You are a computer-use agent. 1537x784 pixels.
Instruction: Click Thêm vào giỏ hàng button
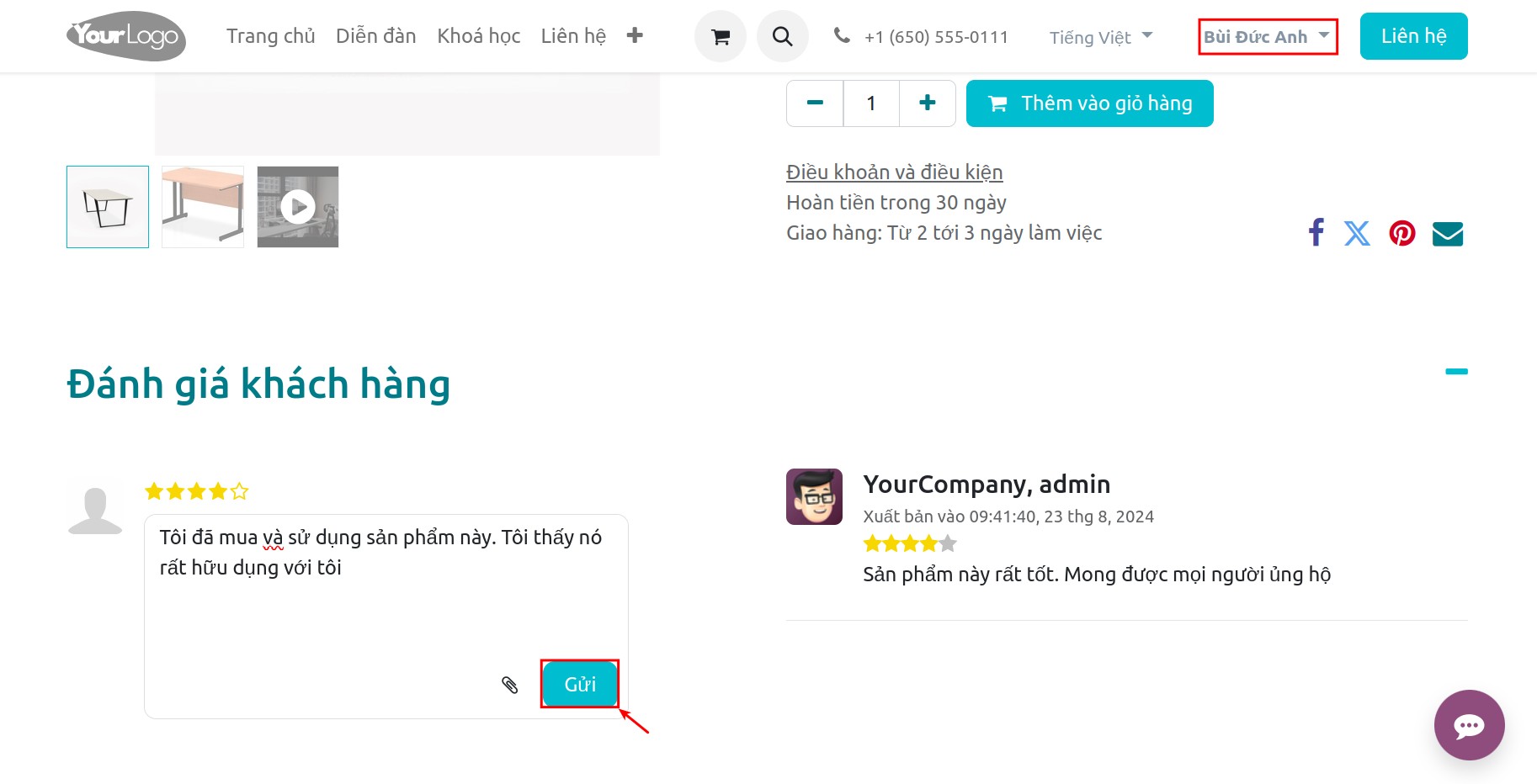[1089, 103]
